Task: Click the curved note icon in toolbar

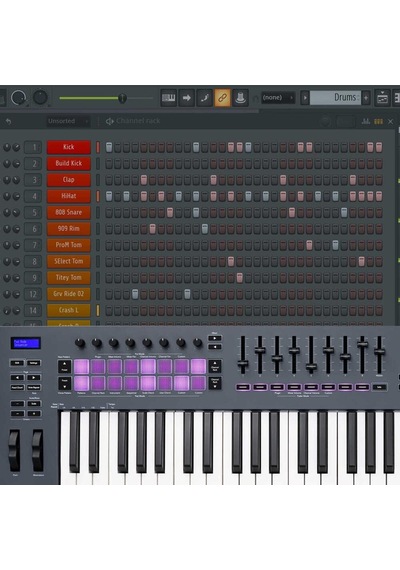Action: tap(204, 98)
